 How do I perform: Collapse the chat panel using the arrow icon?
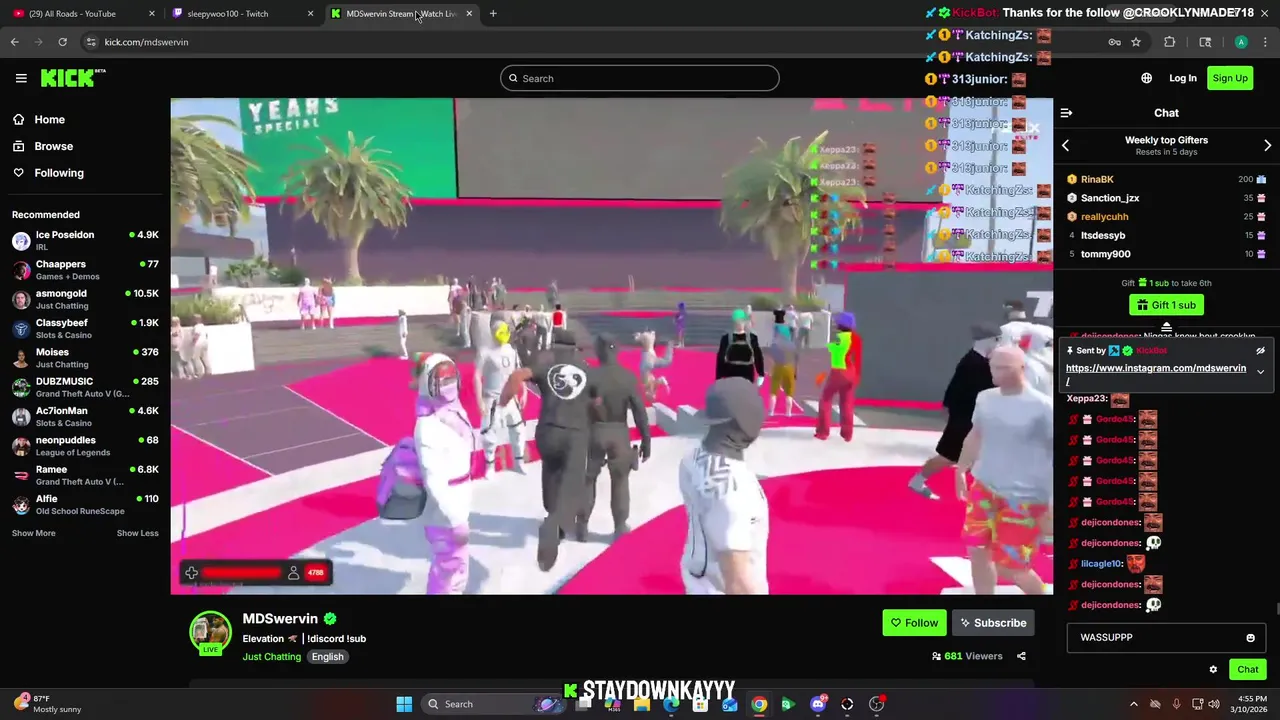(1066, 113)
